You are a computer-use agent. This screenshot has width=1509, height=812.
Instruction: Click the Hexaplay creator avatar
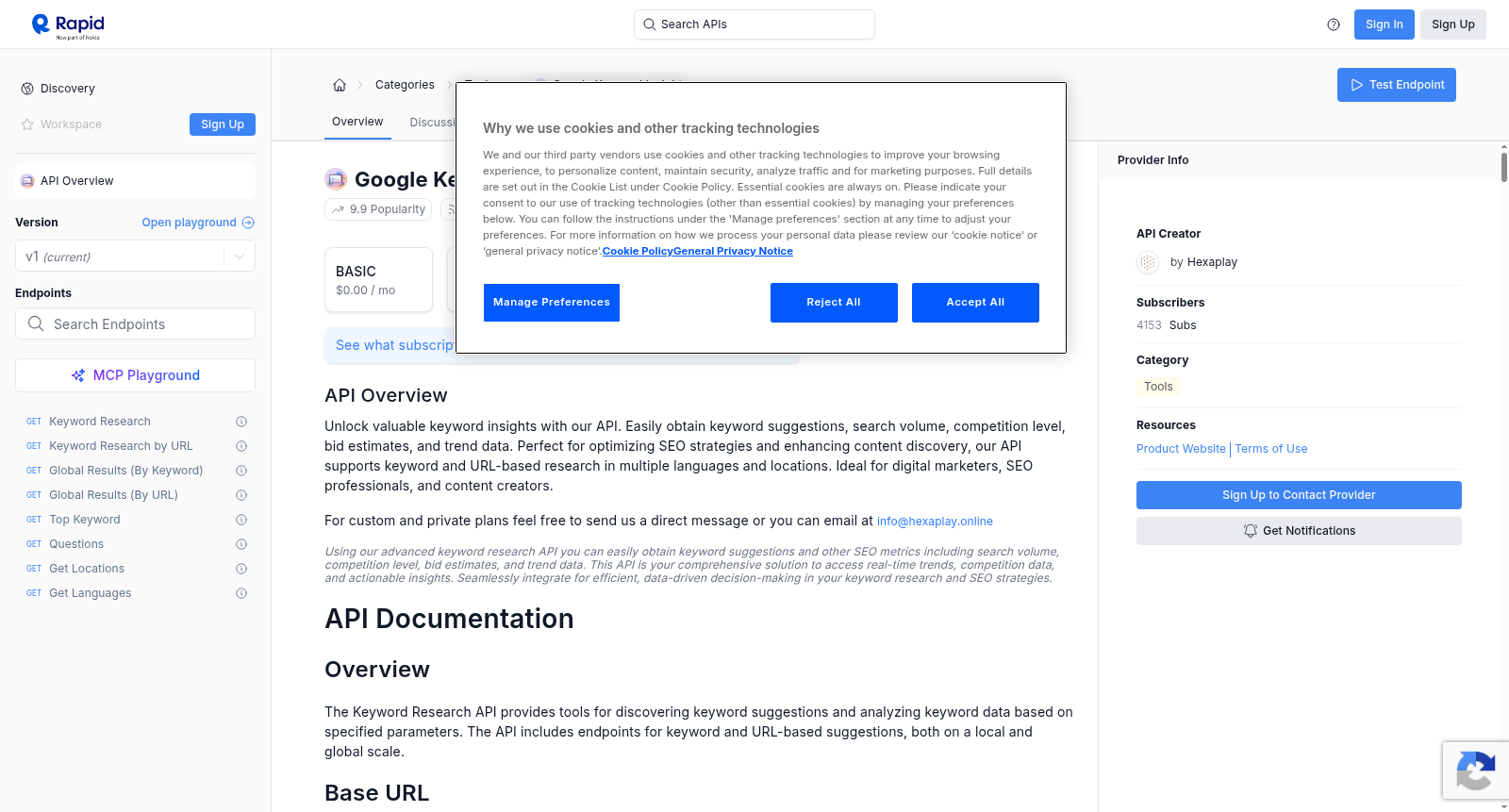pos(1148,263)
